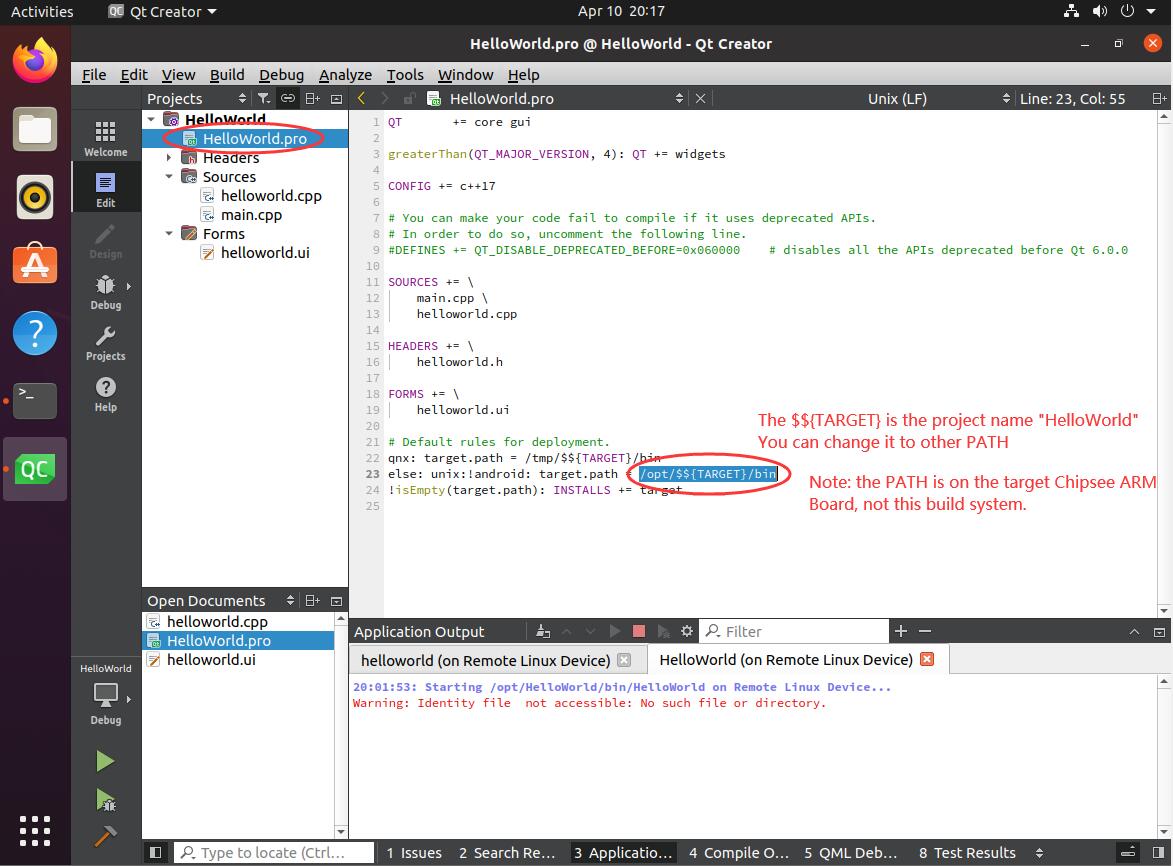Switch to Debug mode in sidebar
Screen dimensions: 1173x866
pyautogui.click(x=105, y=292)
